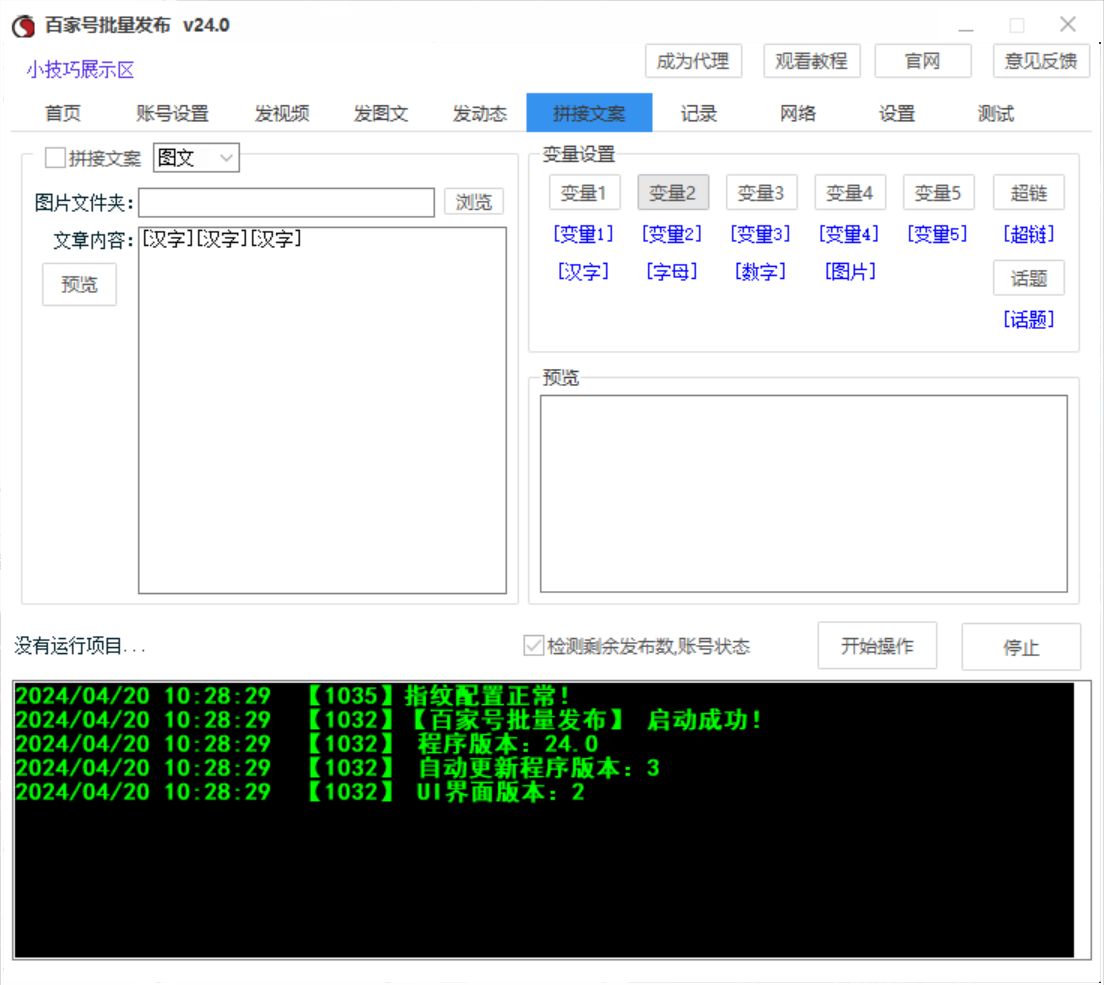Go to the 发视频 tab

point(282,113)
